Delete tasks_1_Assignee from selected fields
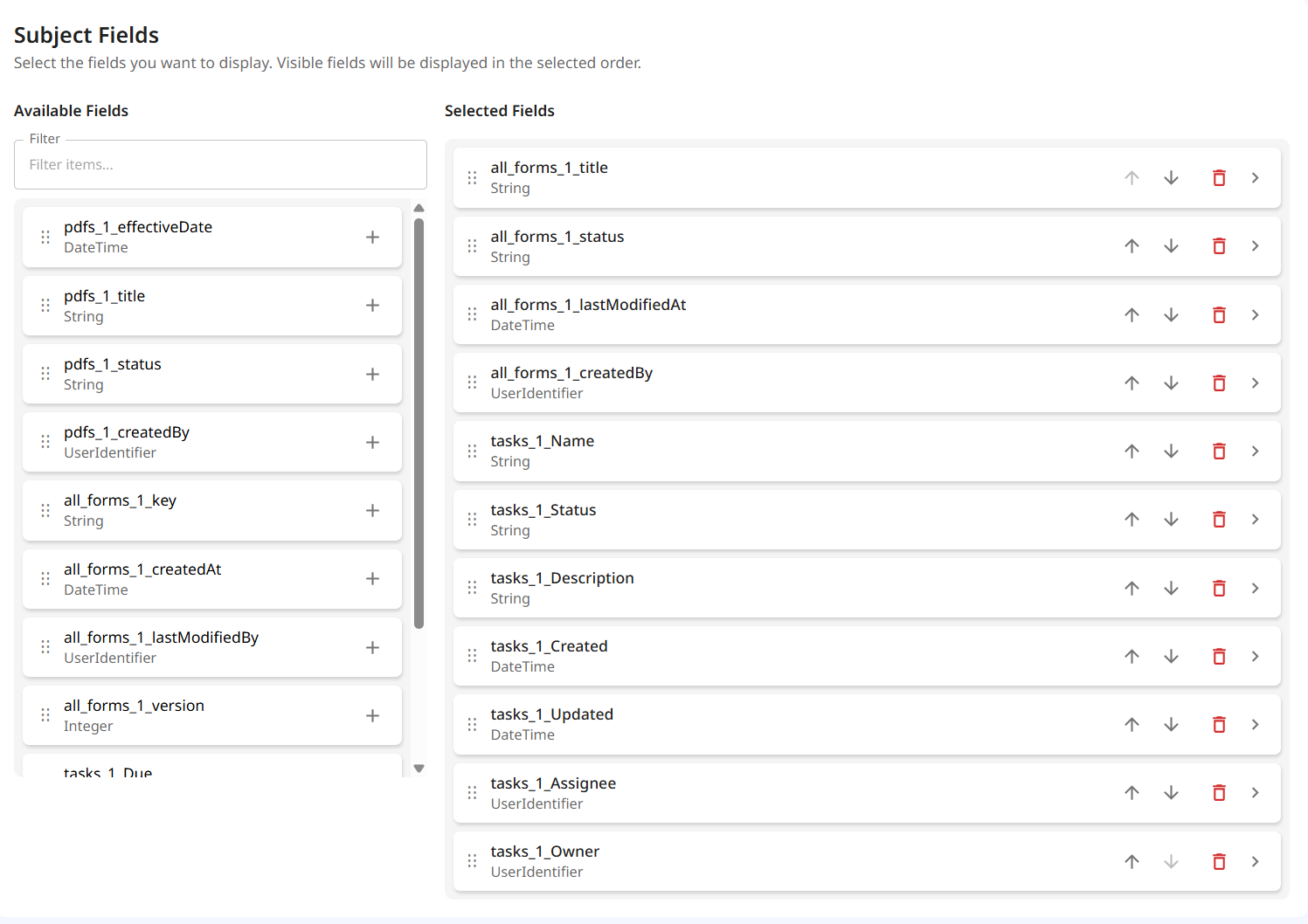The height and width of the screenshot is (924, 1308). coord(1219,792)
